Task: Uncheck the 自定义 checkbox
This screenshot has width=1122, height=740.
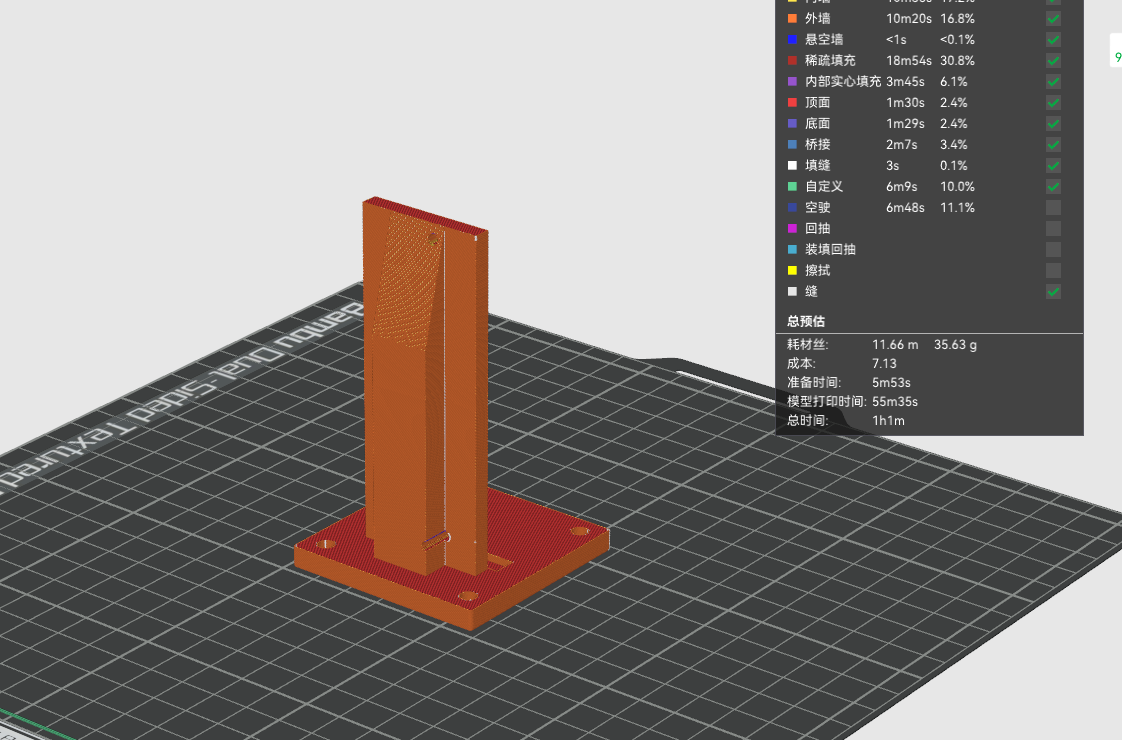Action: pos(1053,187)
